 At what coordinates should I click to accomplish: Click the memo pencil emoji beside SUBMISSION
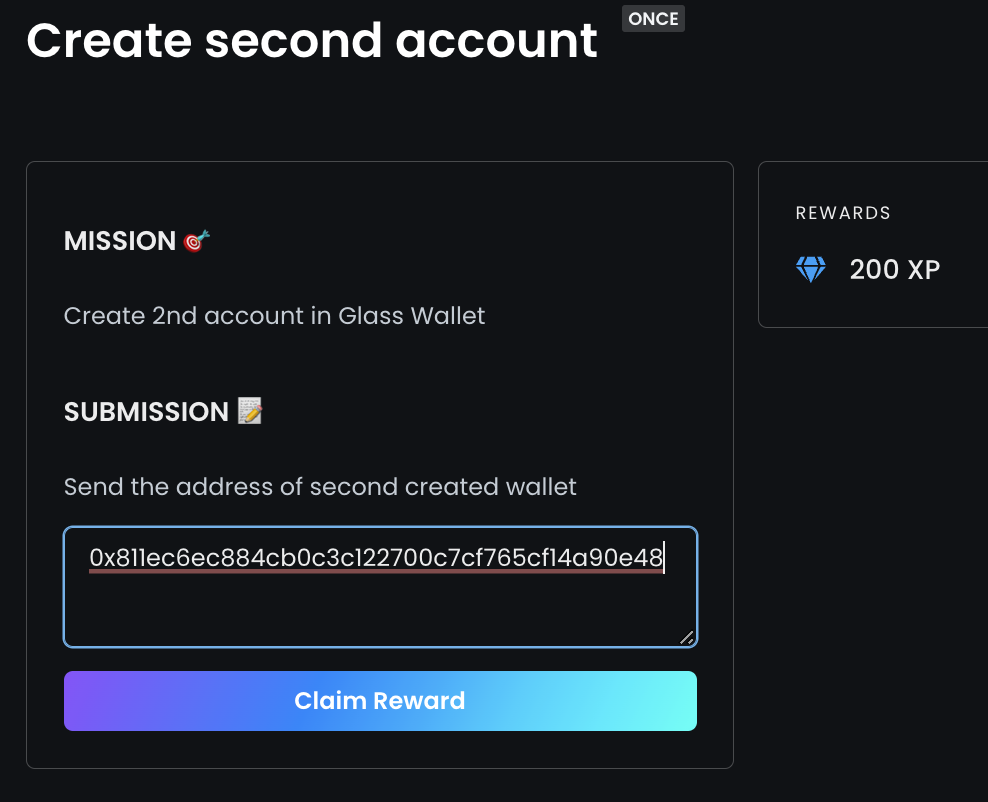tap(250, 411)
